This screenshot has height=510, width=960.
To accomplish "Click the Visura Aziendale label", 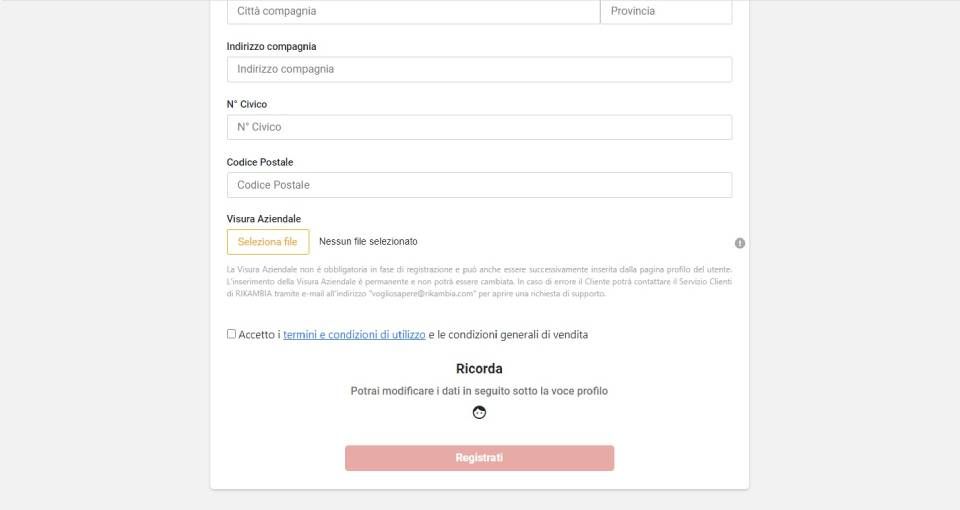I will pos(264,219).
